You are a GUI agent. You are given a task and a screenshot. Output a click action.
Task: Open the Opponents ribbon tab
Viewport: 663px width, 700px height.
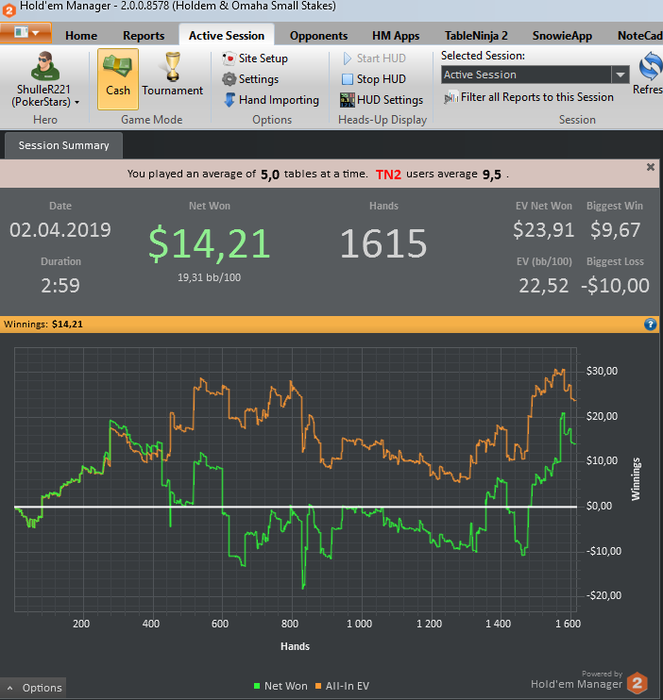click(318, 36)
